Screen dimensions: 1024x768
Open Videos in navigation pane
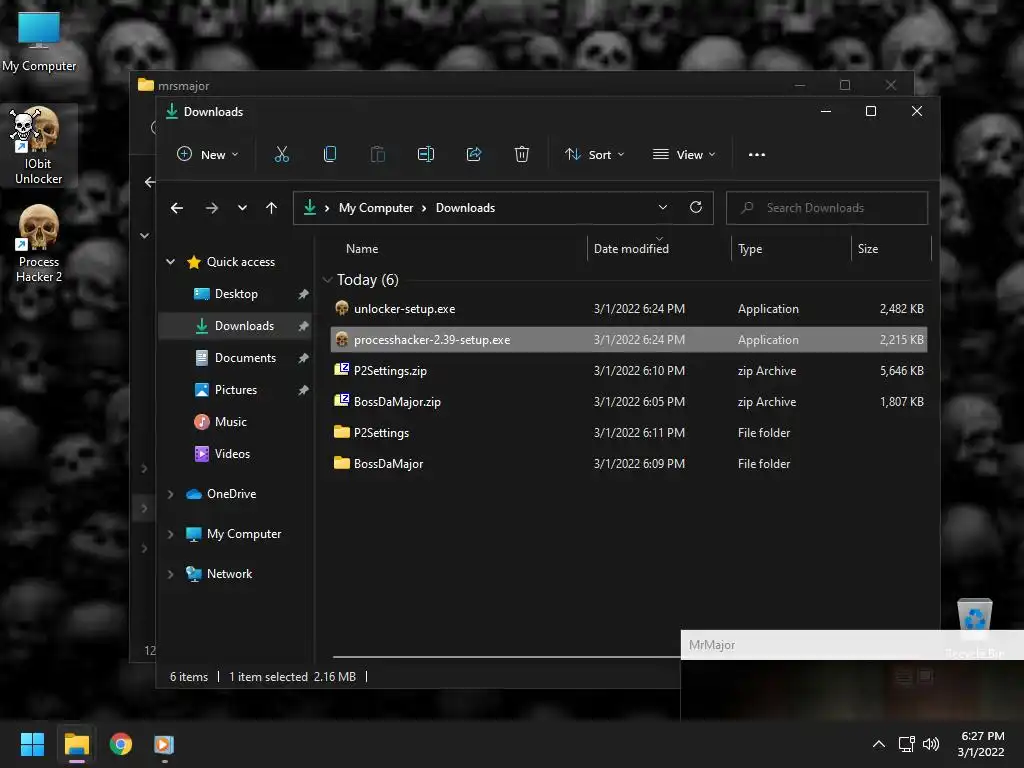[x=222, y=454]
